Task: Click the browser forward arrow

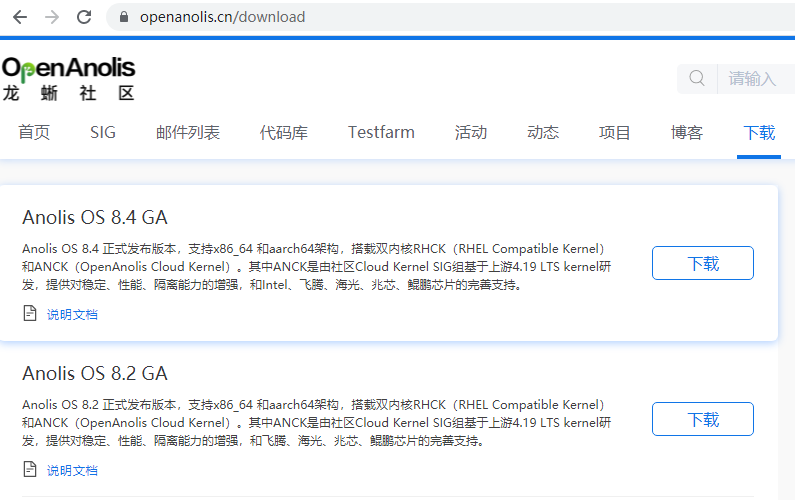Action: click(x=52, y=17)
